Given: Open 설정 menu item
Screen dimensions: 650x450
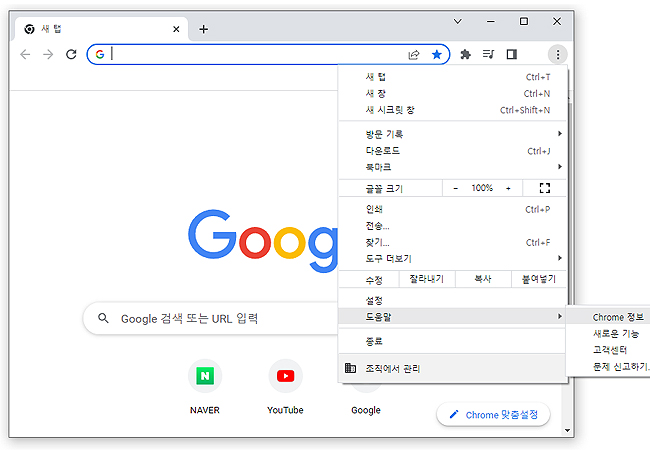Looking at the screenshot, I should click(453, 300).
